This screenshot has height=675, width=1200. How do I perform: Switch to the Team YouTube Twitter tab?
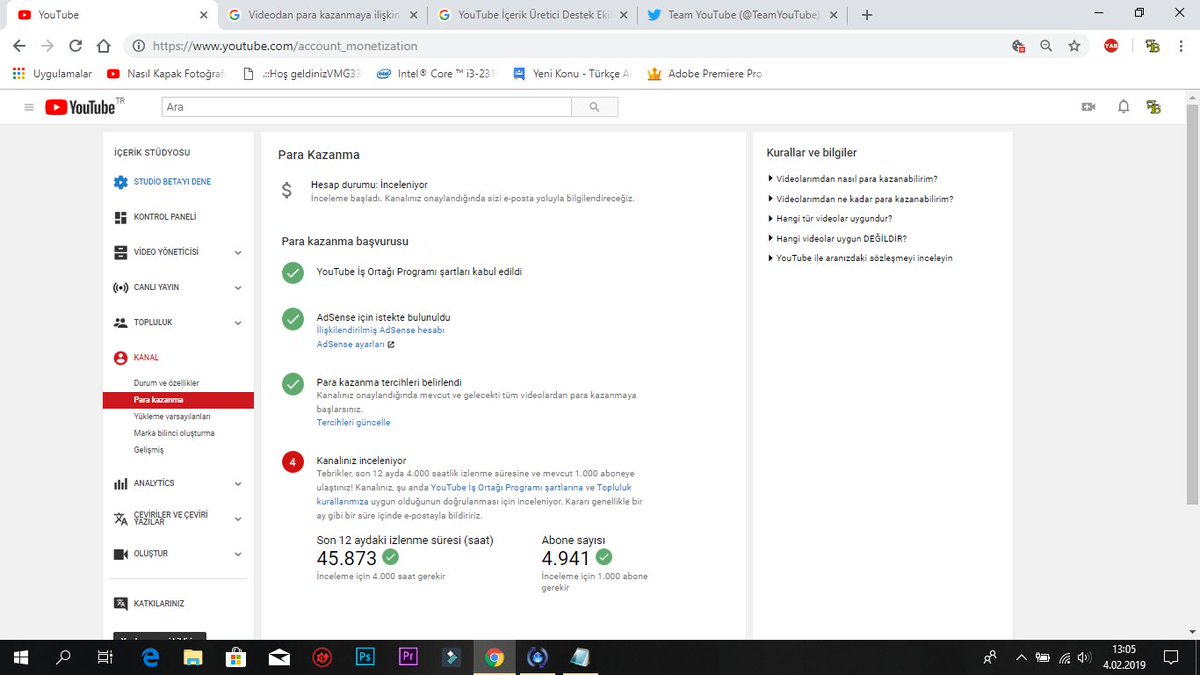click(741, 15)
